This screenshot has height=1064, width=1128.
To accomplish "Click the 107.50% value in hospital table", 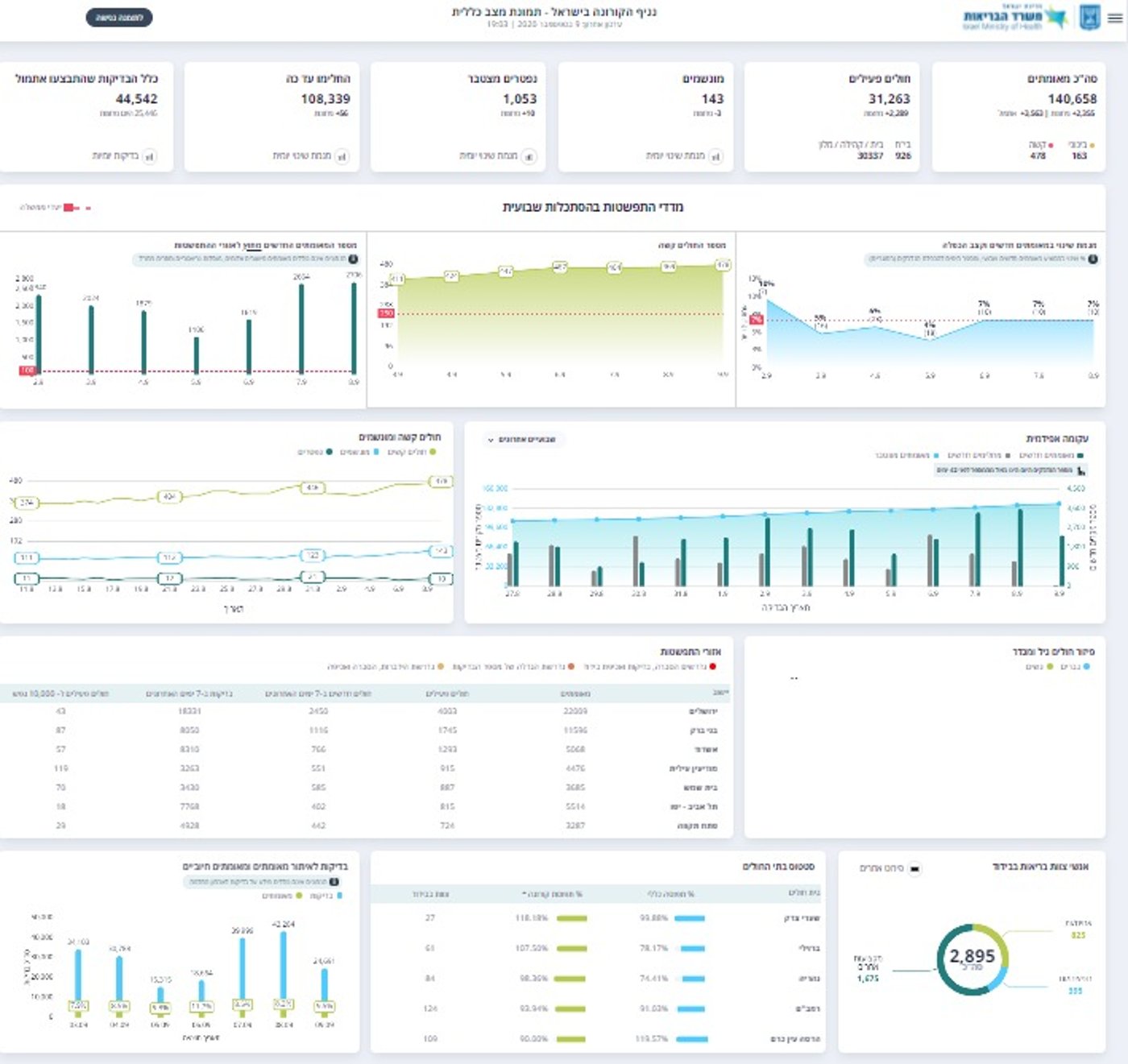I will point(531,948).
